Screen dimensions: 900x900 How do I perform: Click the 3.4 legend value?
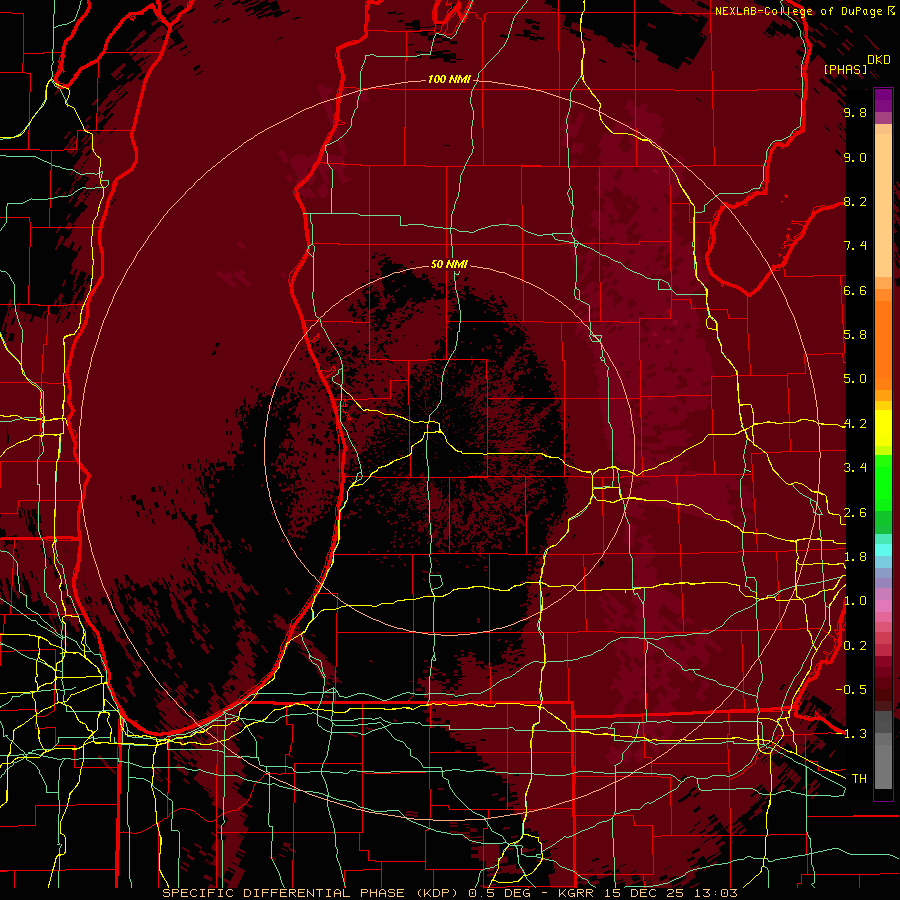coord(855,468)
